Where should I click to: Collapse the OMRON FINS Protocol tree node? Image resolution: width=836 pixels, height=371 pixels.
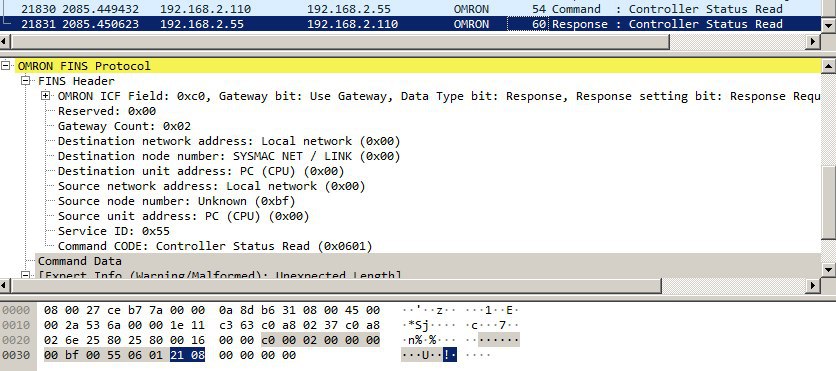(6, 66)
